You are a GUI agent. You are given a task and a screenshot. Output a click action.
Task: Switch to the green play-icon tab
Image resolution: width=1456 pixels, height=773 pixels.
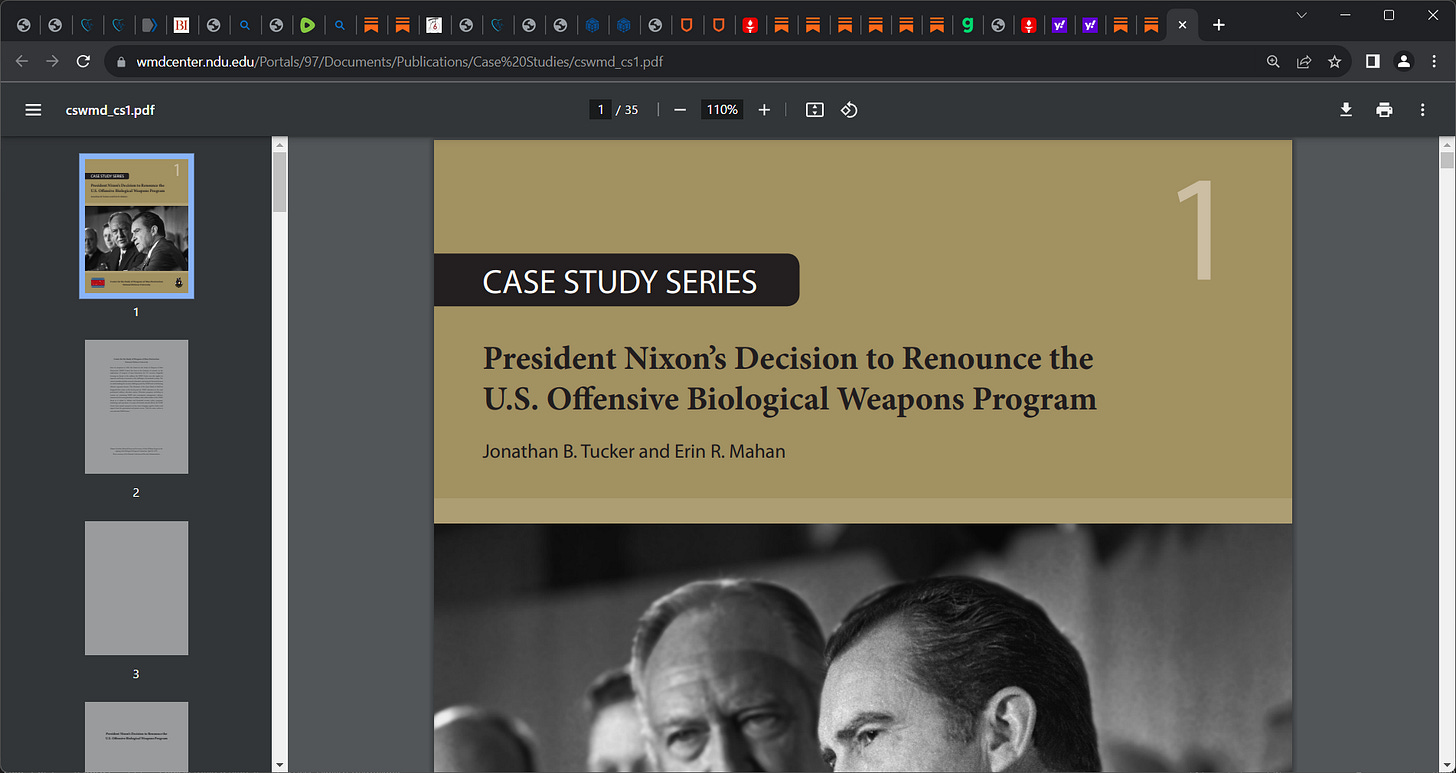[x=308, y=25]
